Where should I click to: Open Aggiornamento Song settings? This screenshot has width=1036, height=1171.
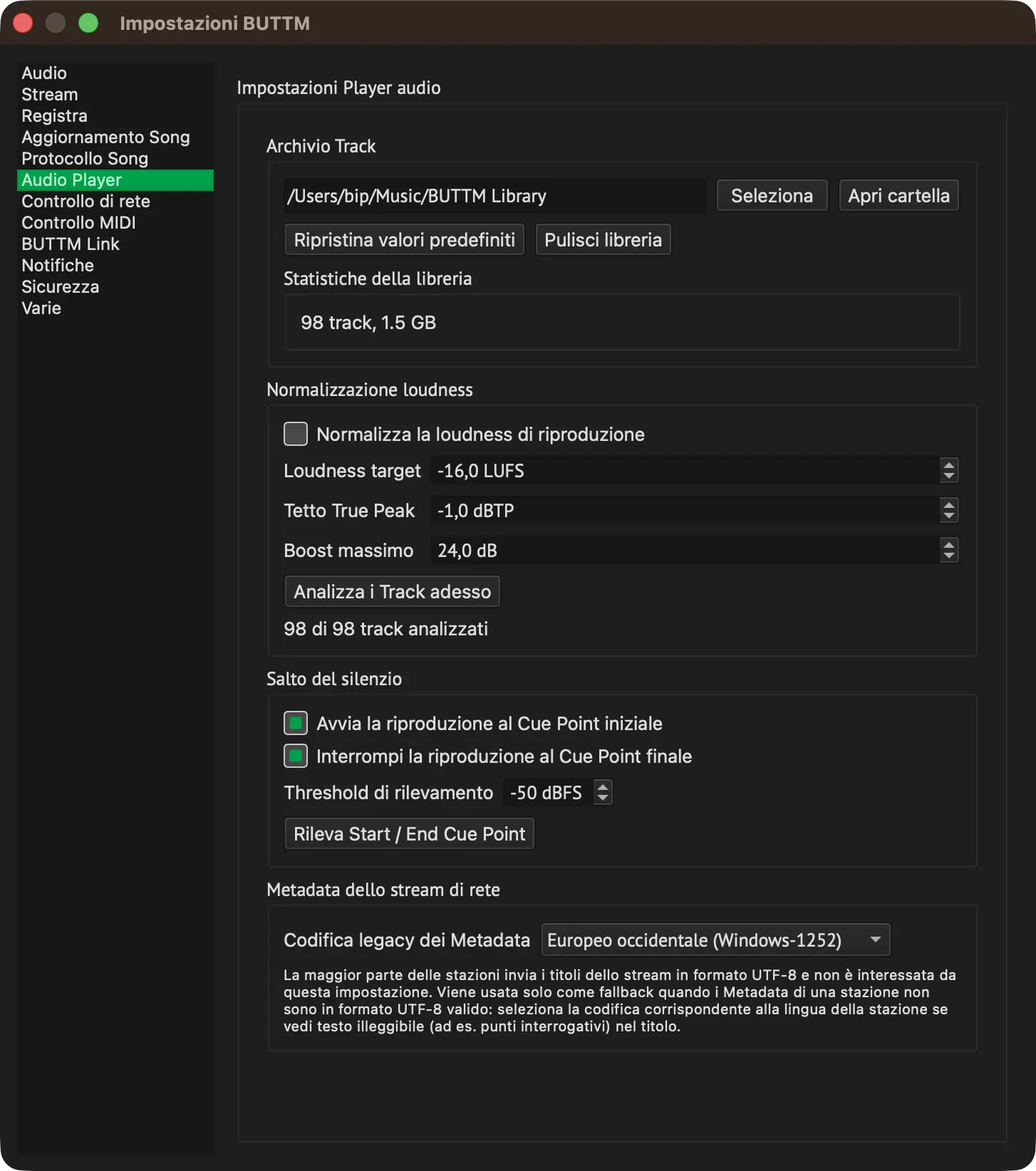115,137
